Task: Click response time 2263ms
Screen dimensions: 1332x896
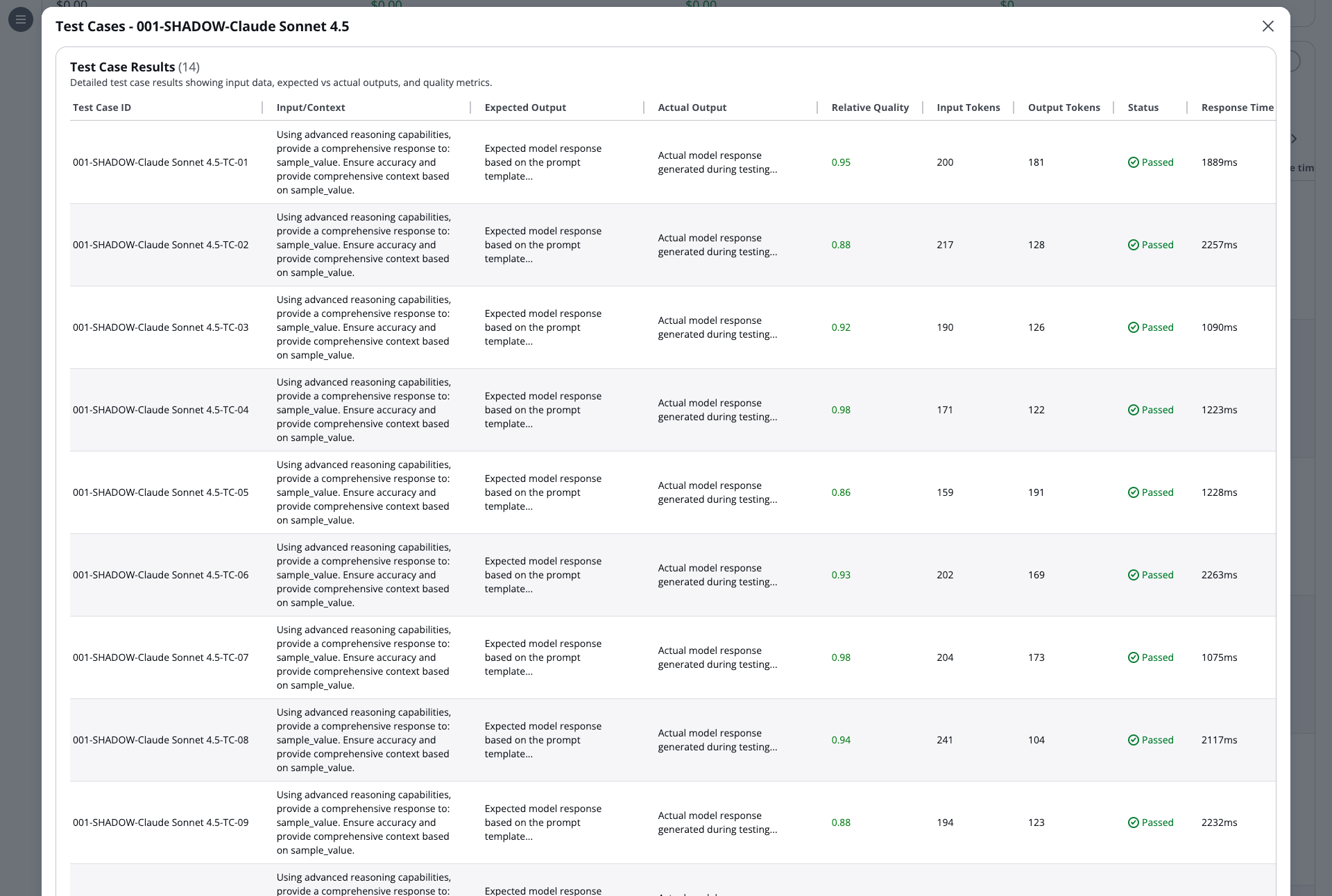Action: point(1220,575)
